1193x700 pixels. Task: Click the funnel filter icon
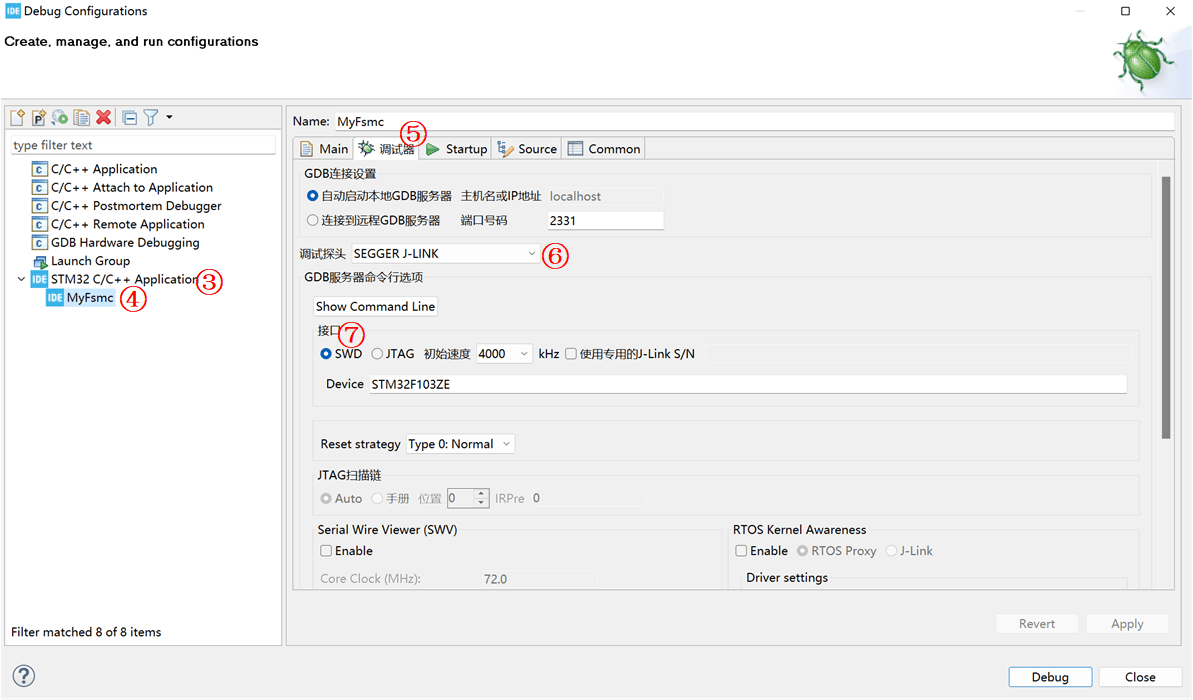click(151, 118)
